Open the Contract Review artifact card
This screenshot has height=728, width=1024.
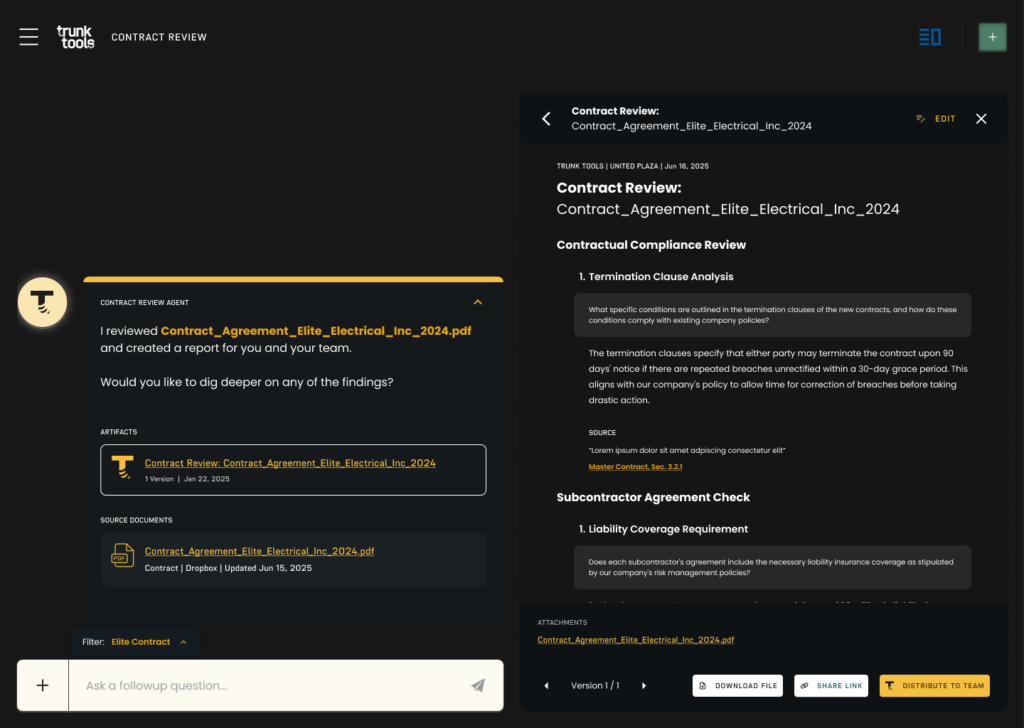point(293,469)
